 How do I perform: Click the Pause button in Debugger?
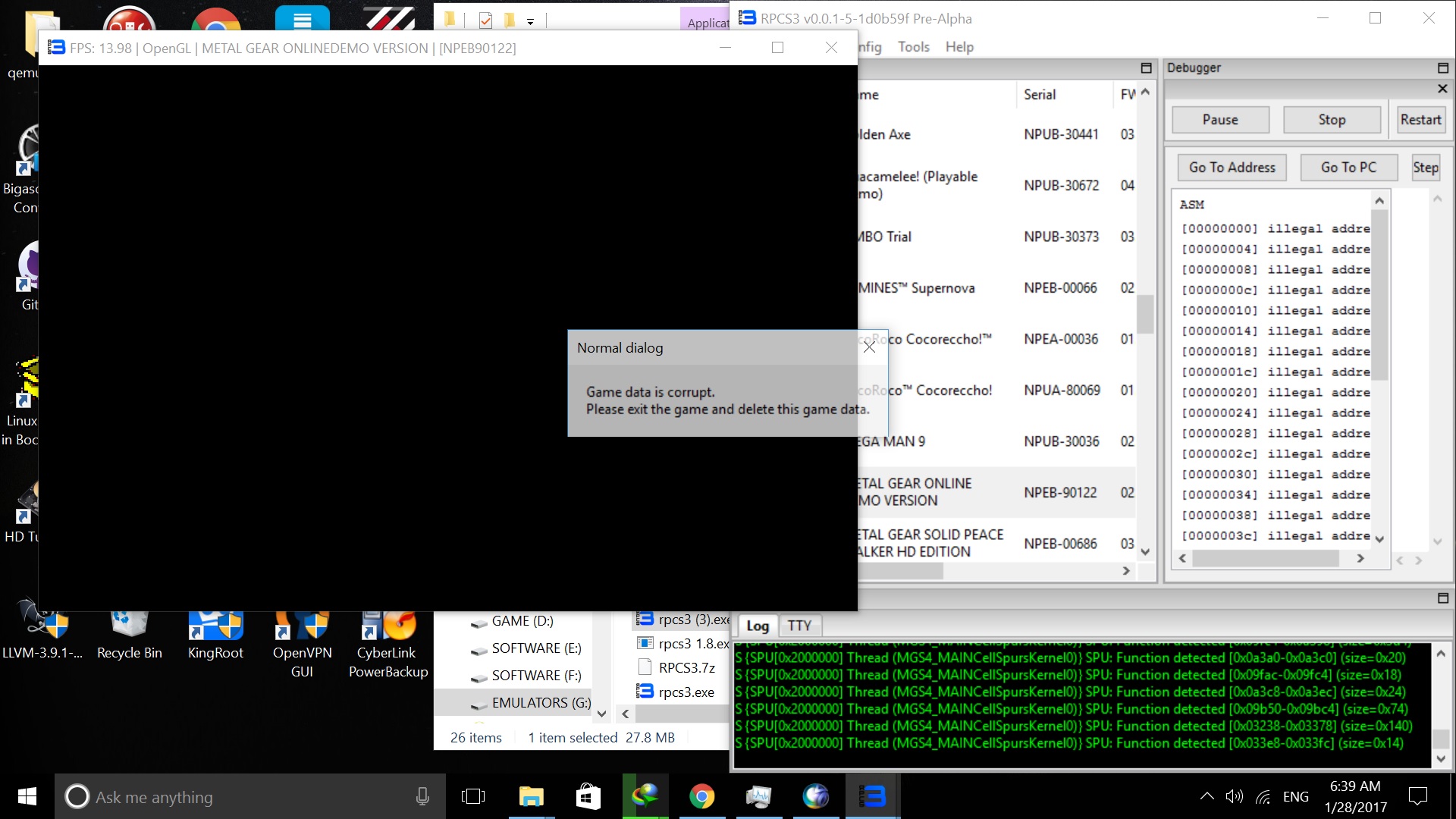coord(1219,120)
